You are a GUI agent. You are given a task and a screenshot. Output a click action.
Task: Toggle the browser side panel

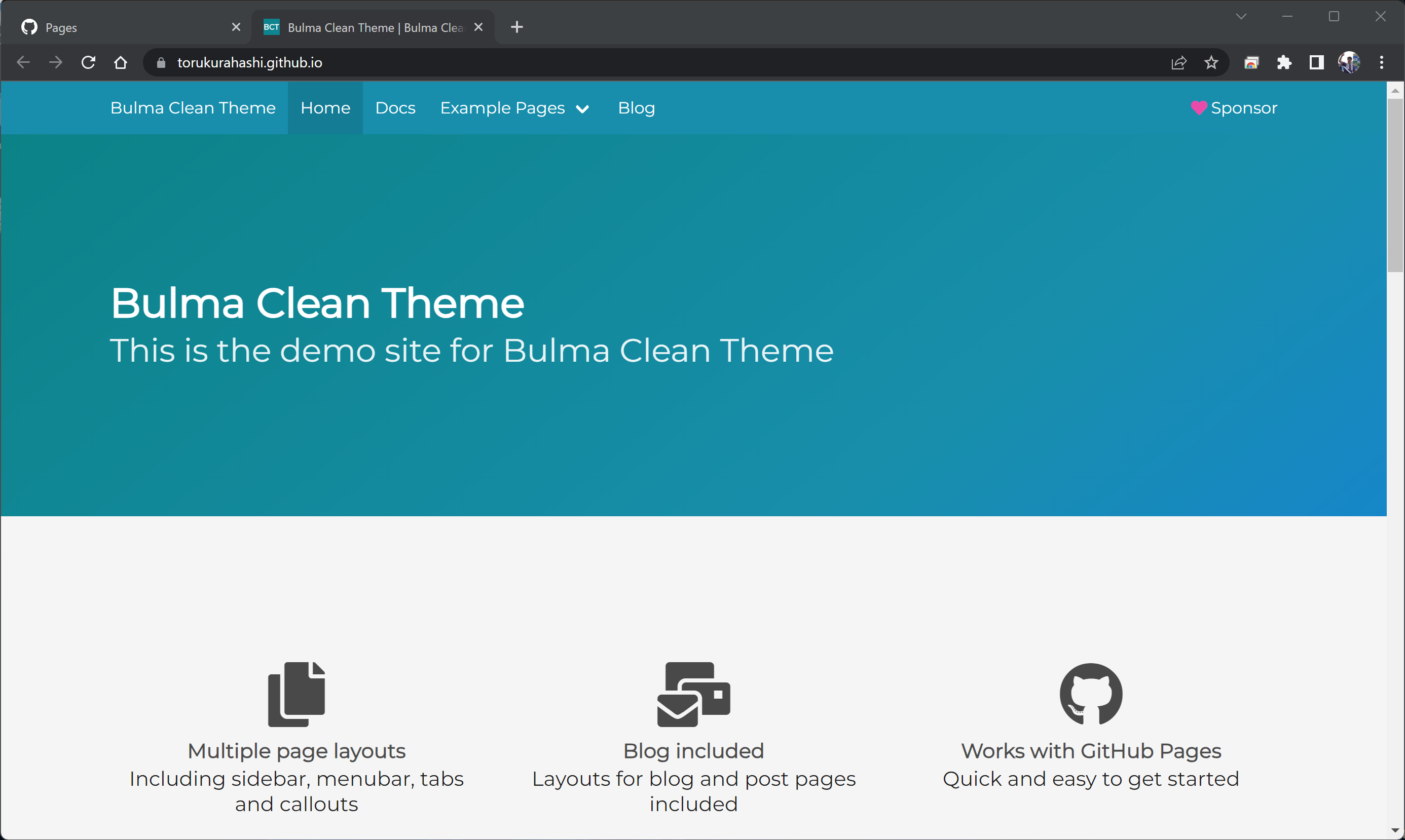click(x=1317, y=62)
